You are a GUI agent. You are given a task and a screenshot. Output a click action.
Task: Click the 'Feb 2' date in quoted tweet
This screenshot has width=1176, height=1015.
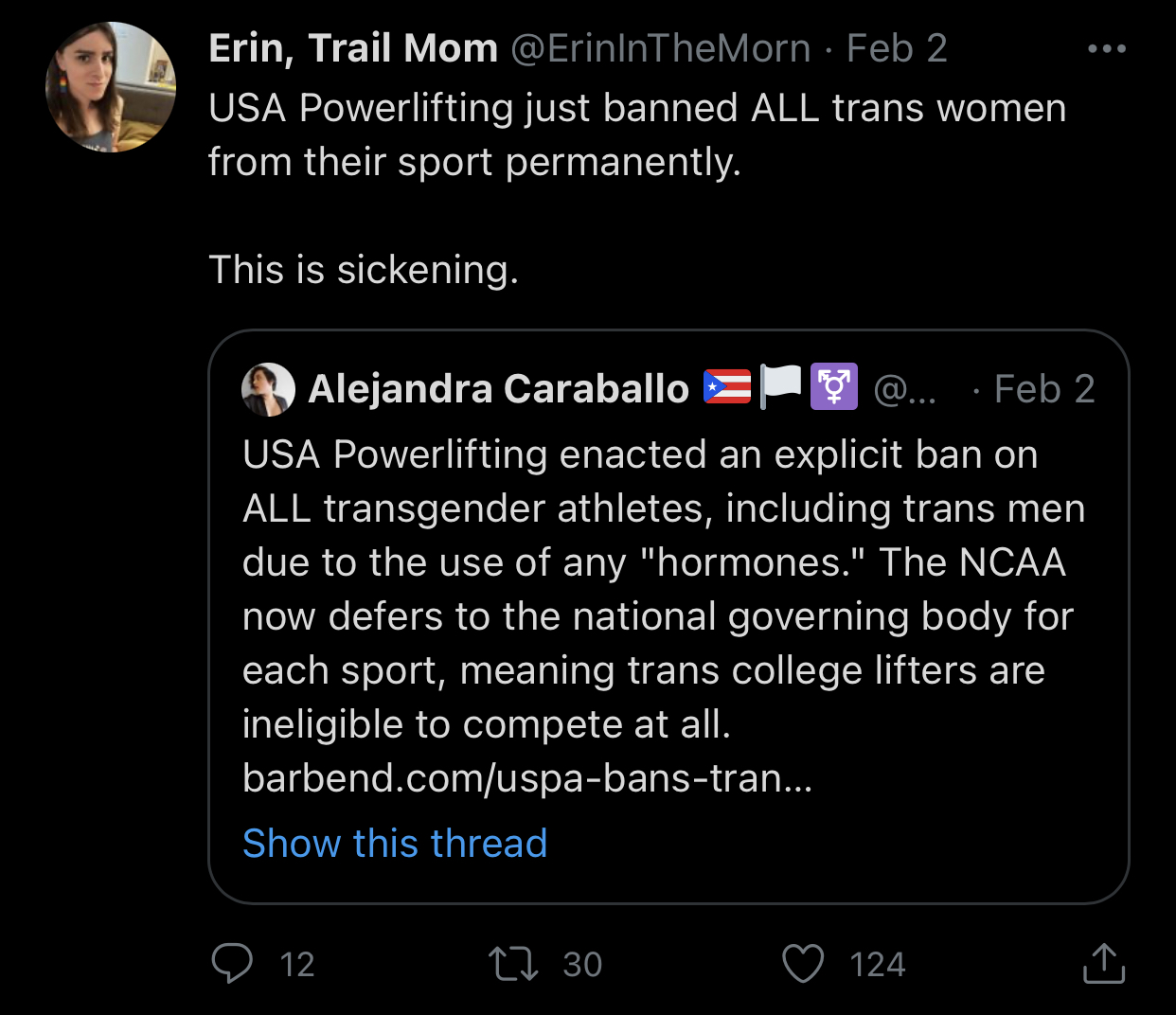point(1044,389)
